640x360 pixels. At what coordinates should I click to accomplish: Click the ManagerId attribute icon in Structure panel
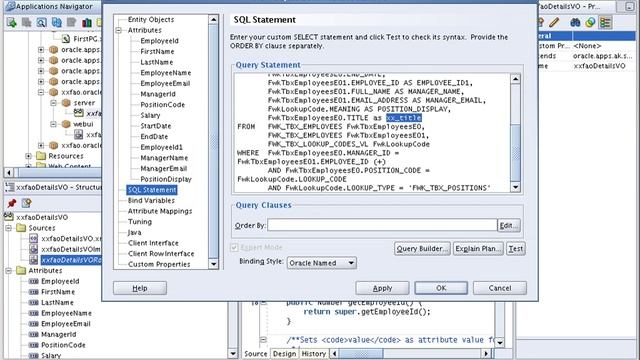pos(34,334)
